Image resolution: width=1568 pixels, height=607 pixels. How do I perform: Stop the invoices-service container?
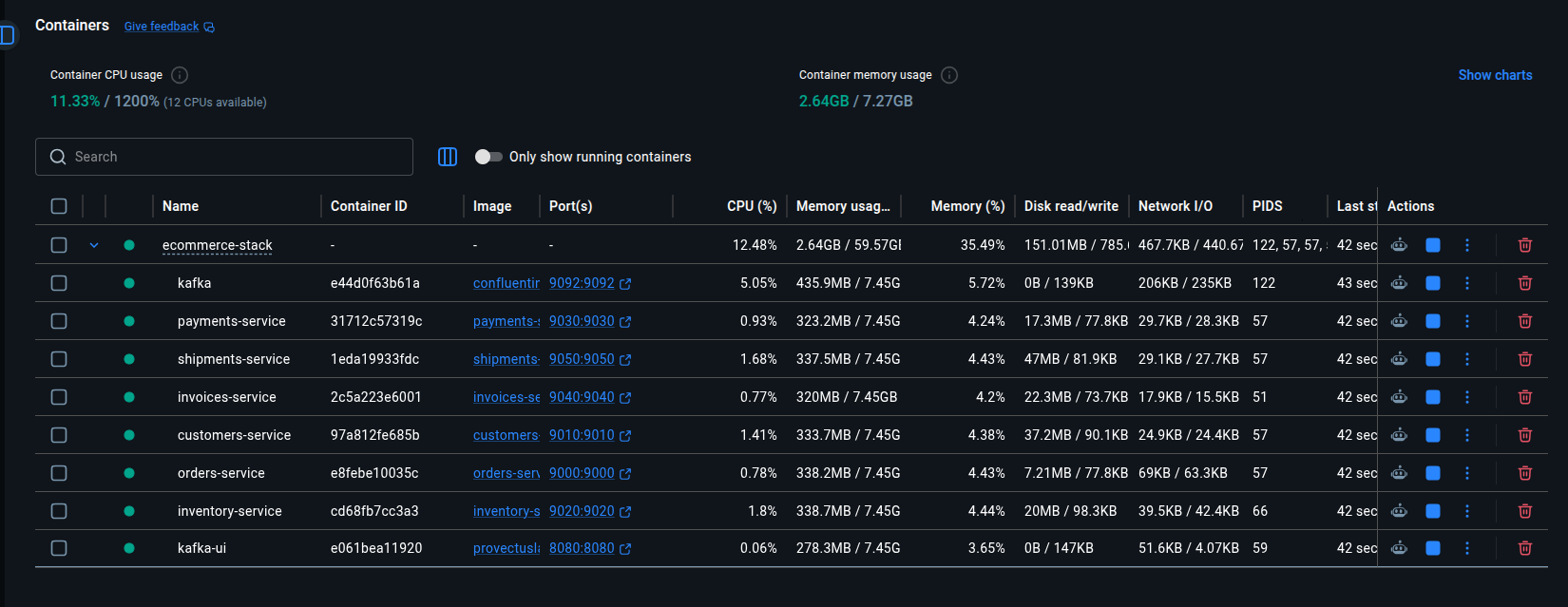click(1433, 397)
